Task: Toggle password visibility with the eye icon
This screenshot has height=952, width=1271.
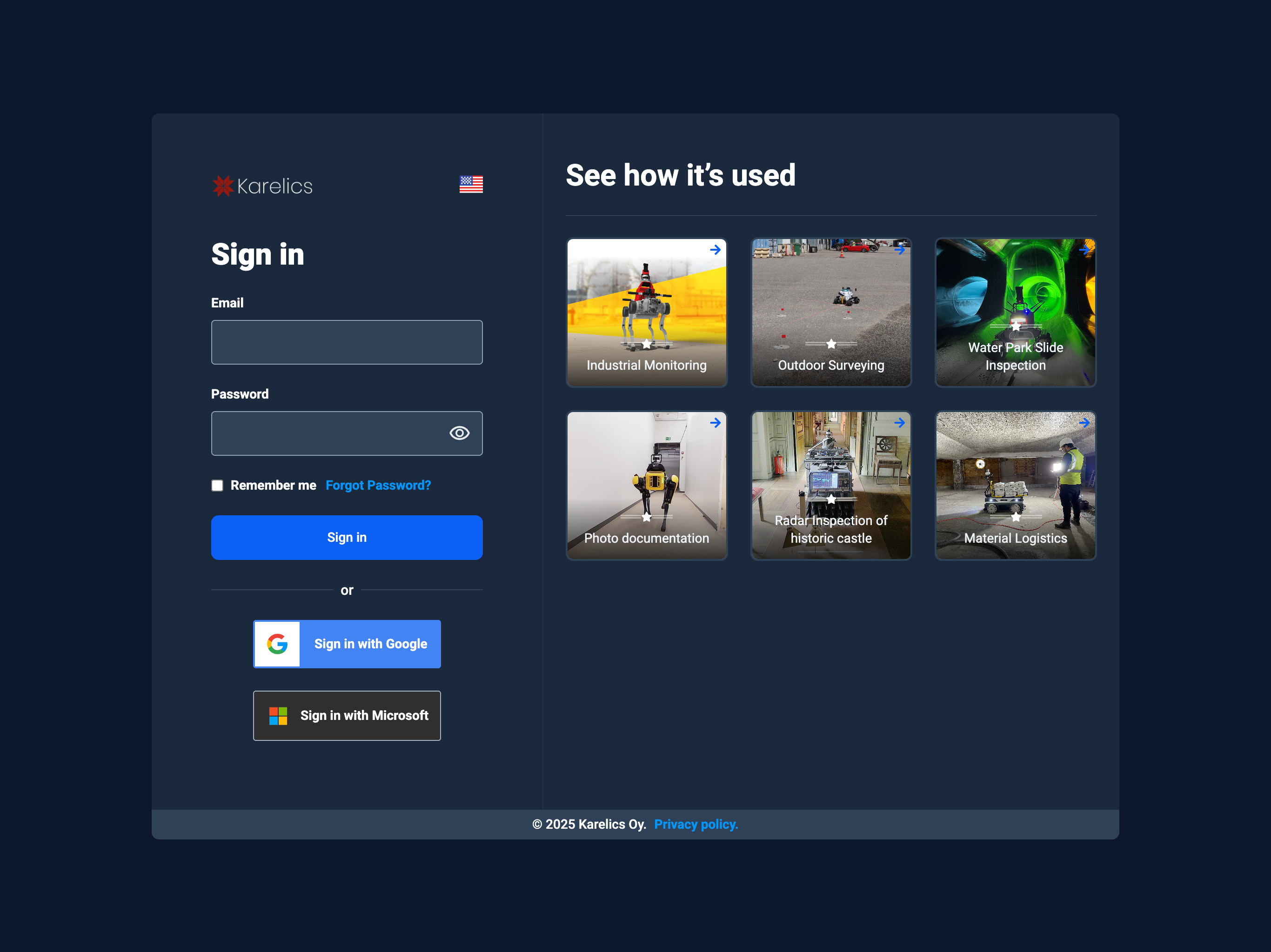Action: click(460, 433)
